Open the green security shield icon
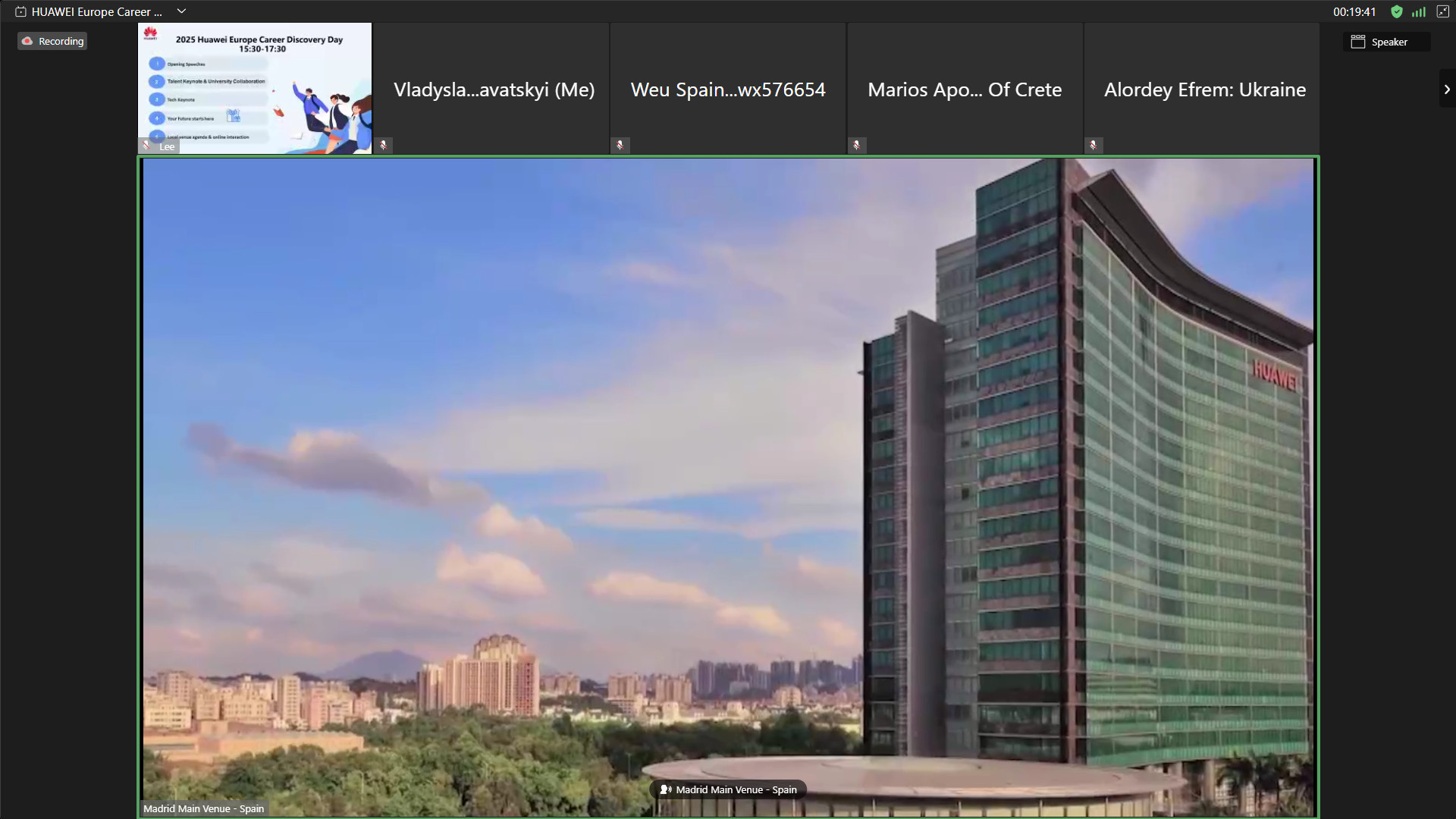This screenshot has height=819, width=1456. coord(1397,11)
